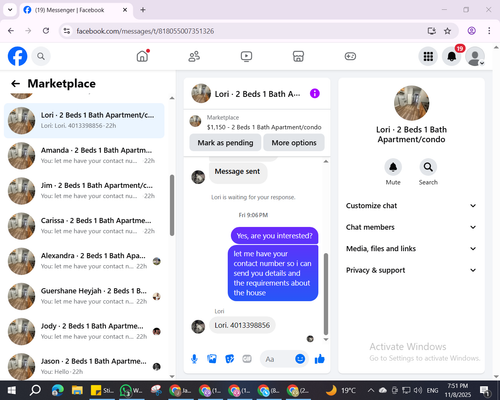
Task: Choose a GIF icon in composer
Action: click(x=247, y=359)
